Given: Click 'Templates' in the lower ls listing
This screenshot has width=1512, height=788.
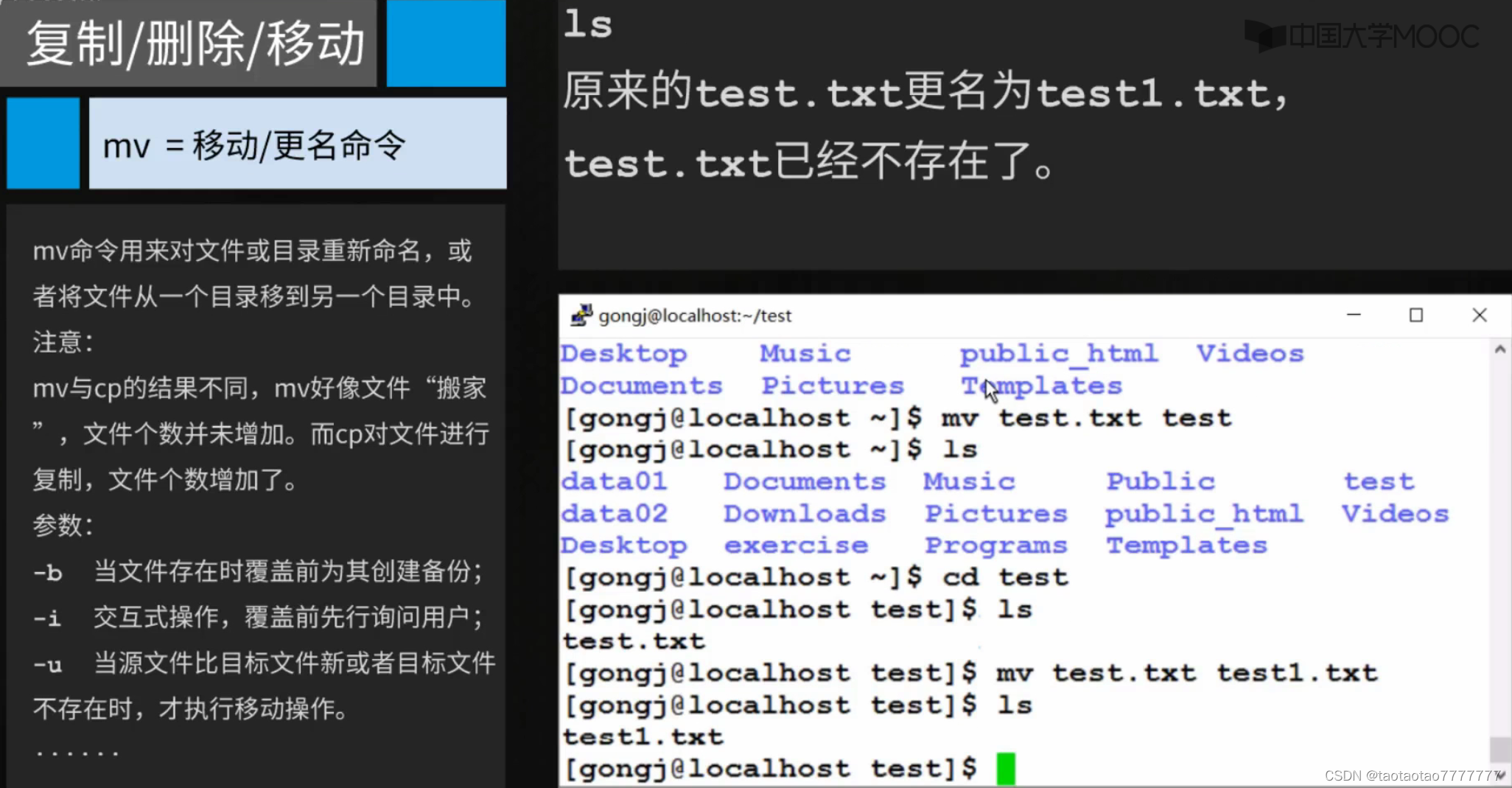Looking at the screenshot, I should pyautogui.click(x=1186, y=545).
